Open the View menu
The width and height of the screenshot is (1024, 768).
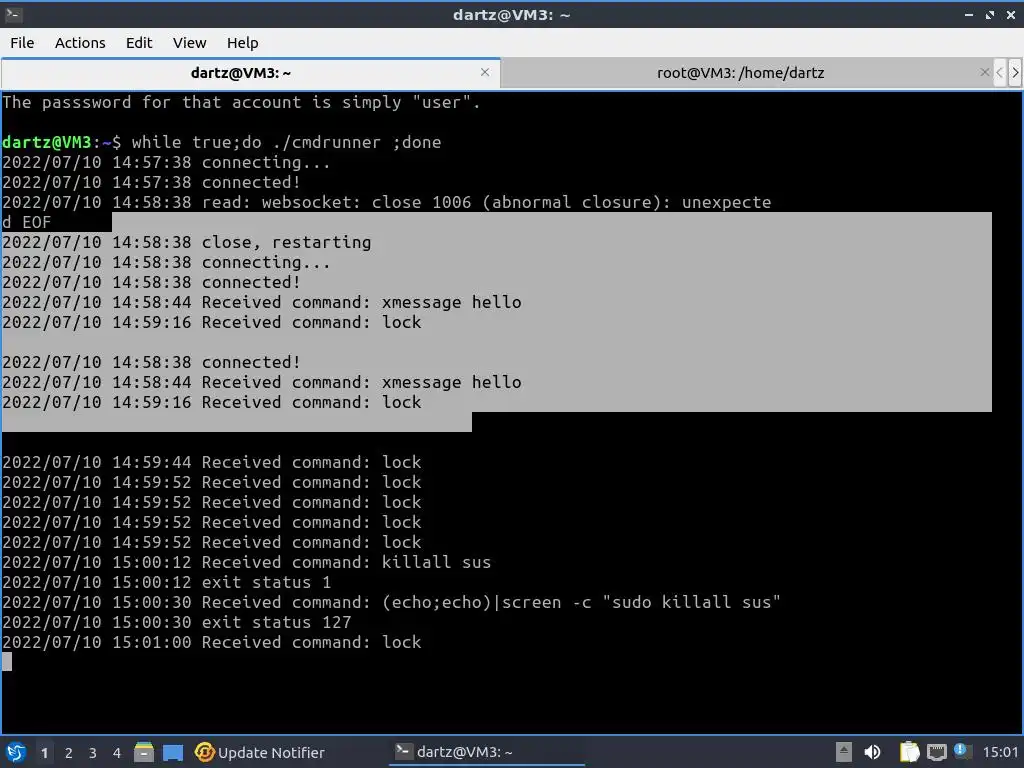click(x=189, y=43)
